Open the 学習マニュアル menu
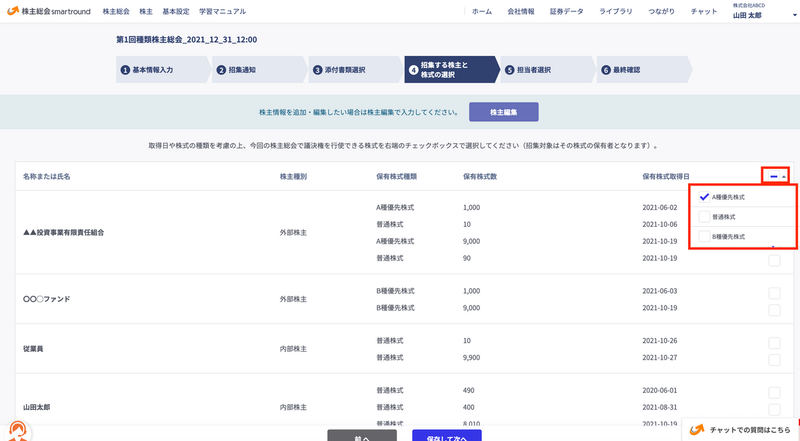Image resolution: width=800 pixels, height=441 pixels. click(222, 11)
